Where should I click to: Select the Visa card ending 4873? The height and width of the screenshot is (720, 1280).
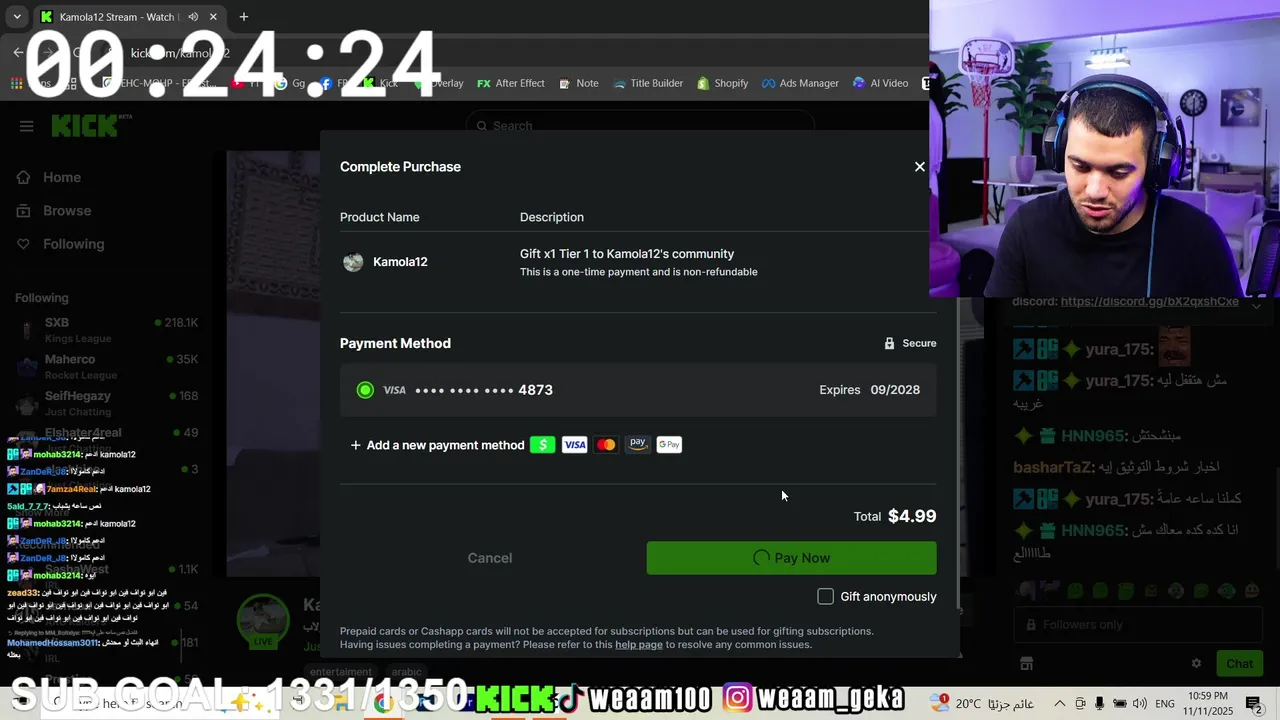[638, 390]
